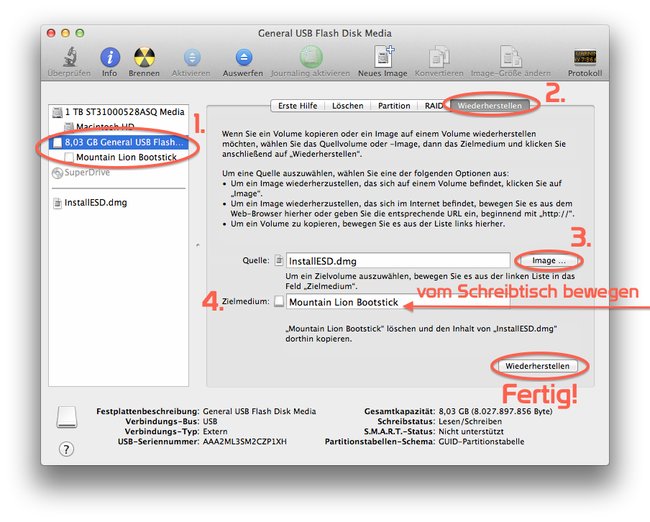Click the Brennen burn icon
Screen dimensions: 650x522
click(x=144, y=57)
